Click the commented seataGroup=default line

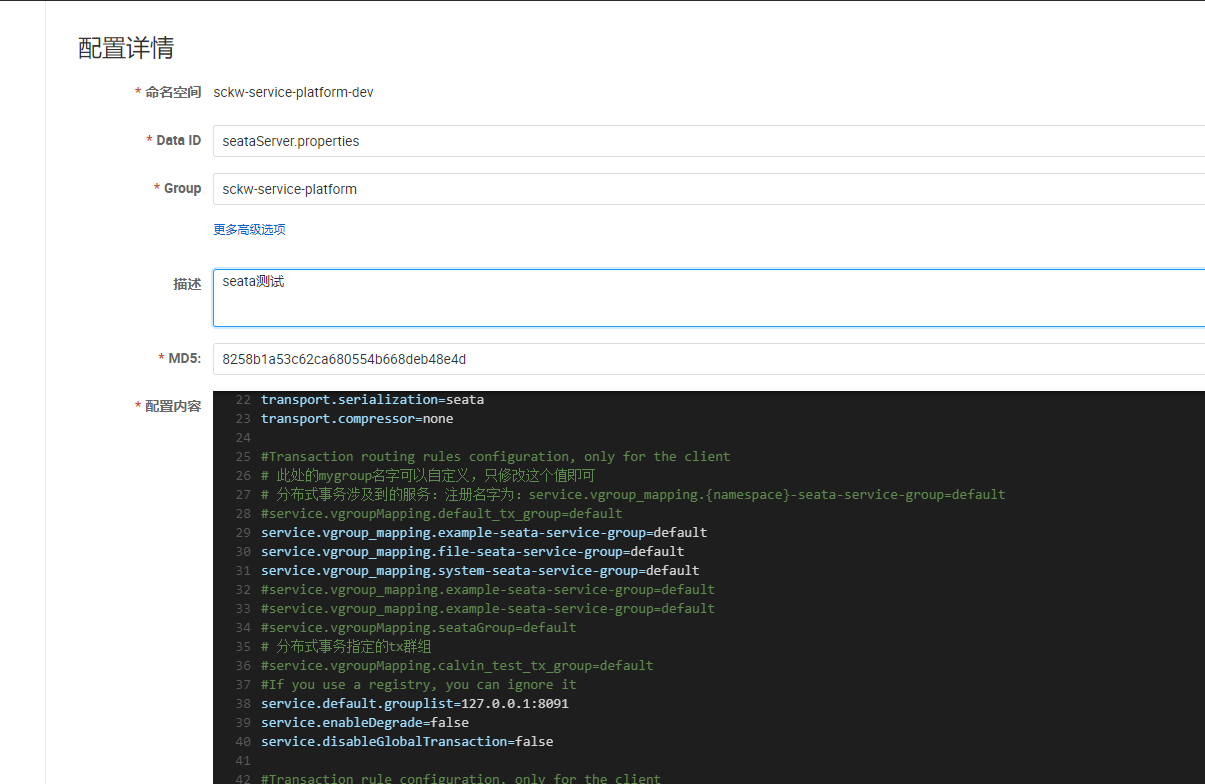tap(418, 628)
